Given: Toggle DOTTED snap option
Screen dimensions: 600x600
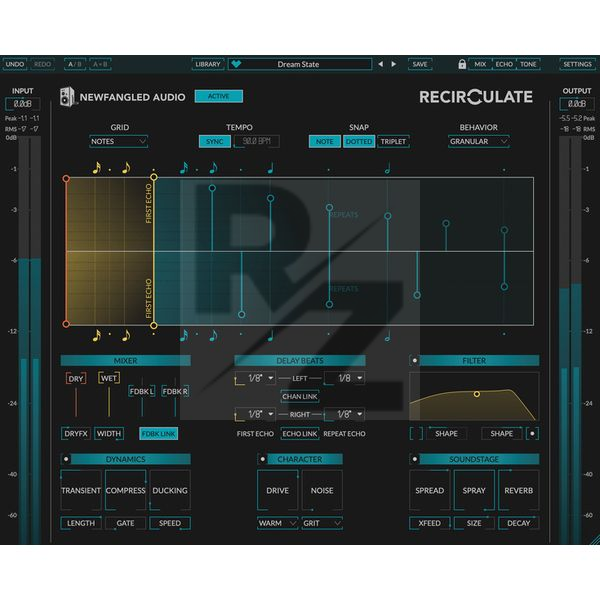Looking at the screenshot, I should pyautogui.click(x=359, y=141).
